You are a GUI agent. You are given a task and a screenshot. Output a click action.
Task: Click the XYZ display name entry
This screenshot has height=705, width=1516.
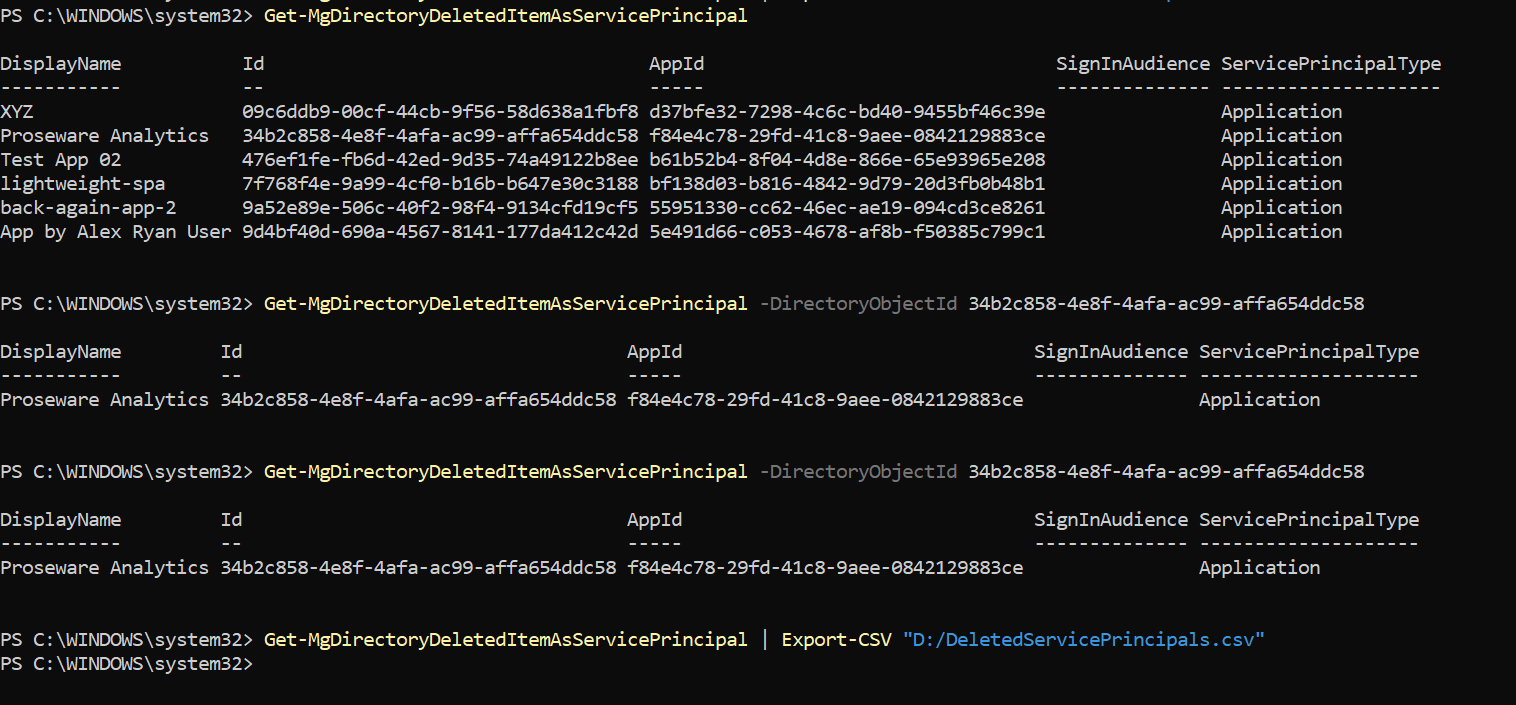pos(17,111)
